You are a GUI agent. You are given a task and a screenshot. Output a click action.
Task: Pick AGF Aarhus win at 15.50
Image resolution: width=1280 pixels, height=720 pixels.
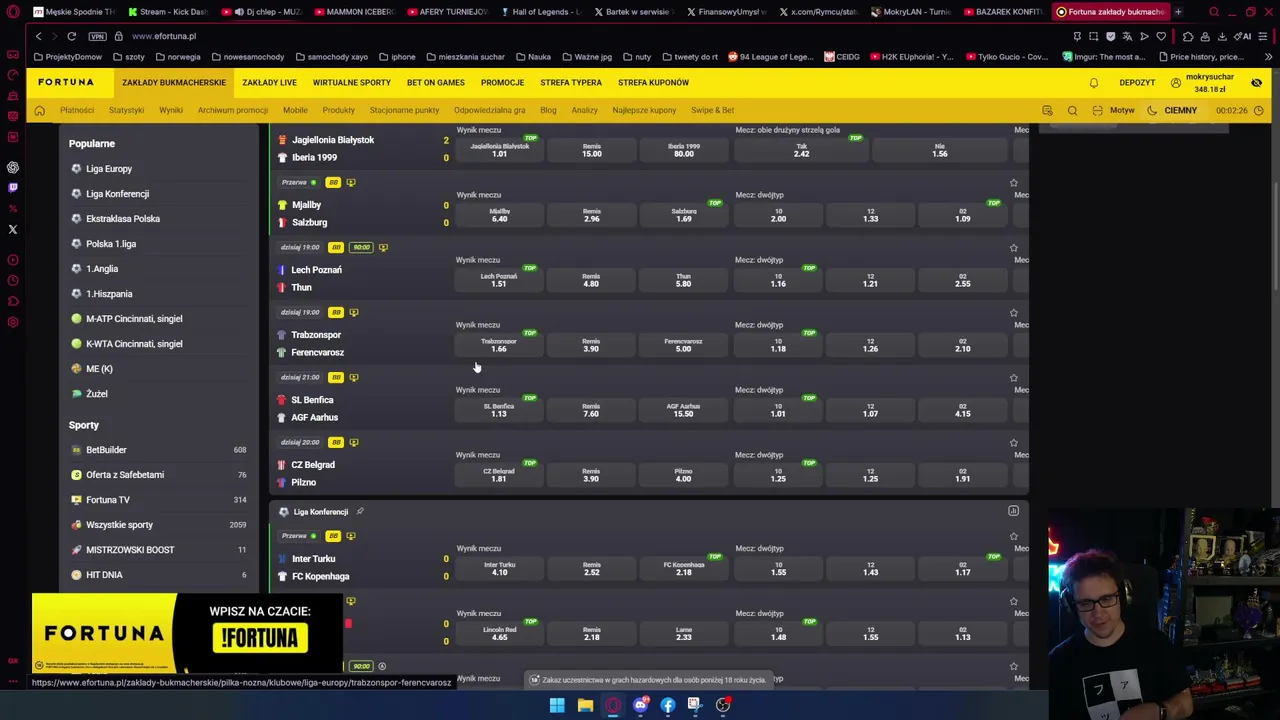[x=683, y=410]
